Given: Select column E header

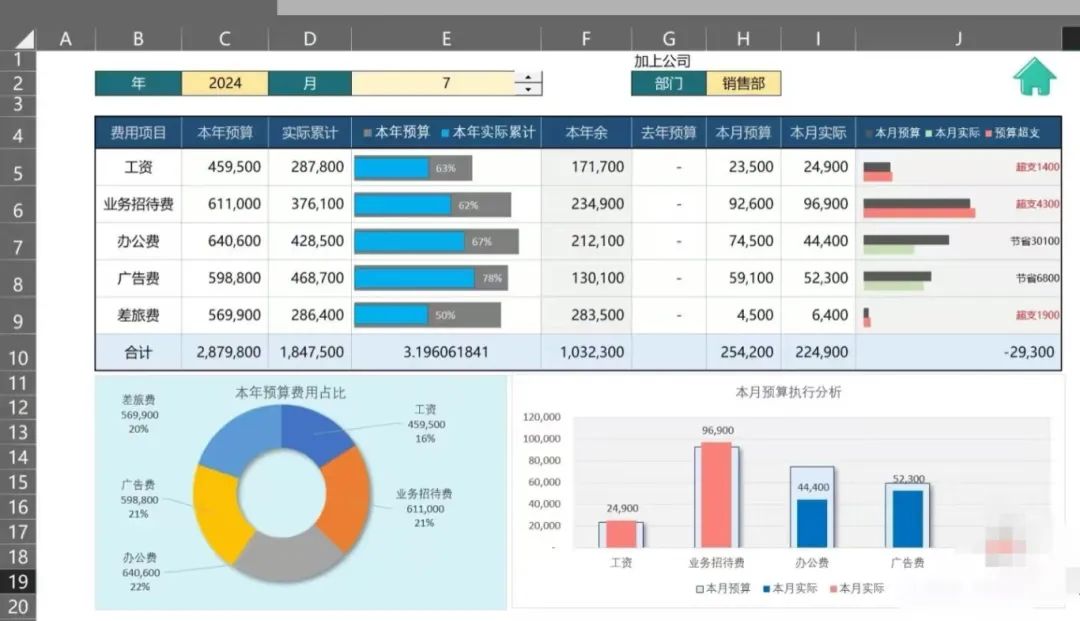Looking at the screenshot, I should coord(446,39).
